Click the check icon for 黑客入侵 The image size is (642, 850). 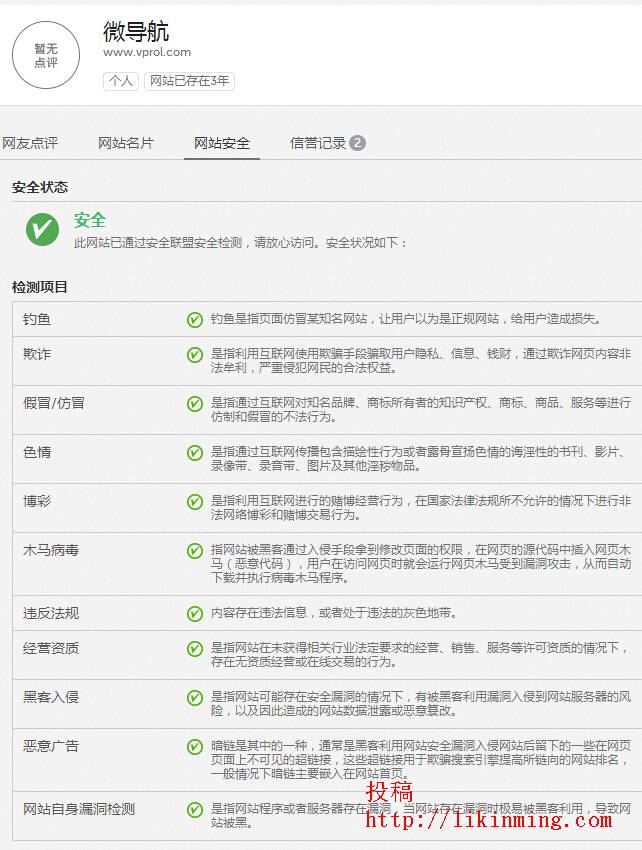pyautogui.click(x=195, y=697)
